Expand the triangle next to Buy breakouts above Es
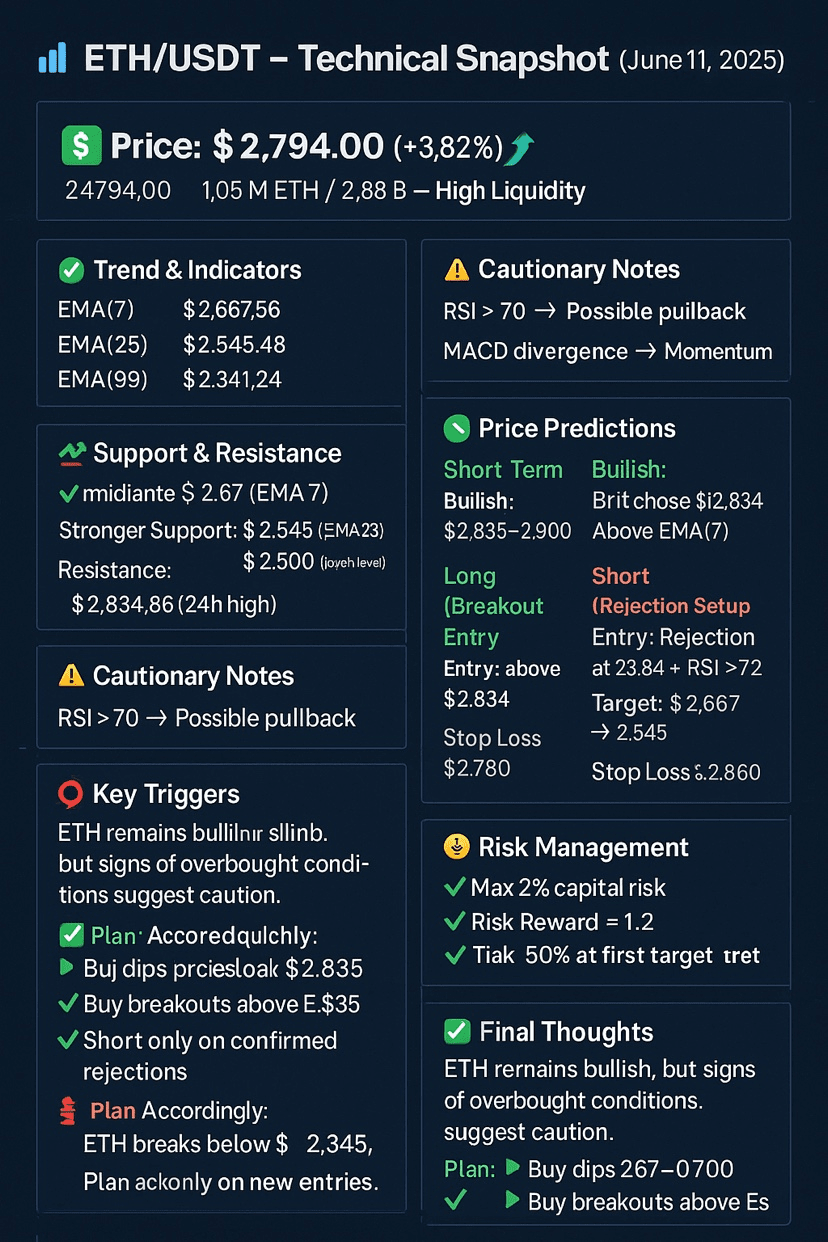The height and width of the screenshot is (1242, 828). click(x=513, y=1201)
